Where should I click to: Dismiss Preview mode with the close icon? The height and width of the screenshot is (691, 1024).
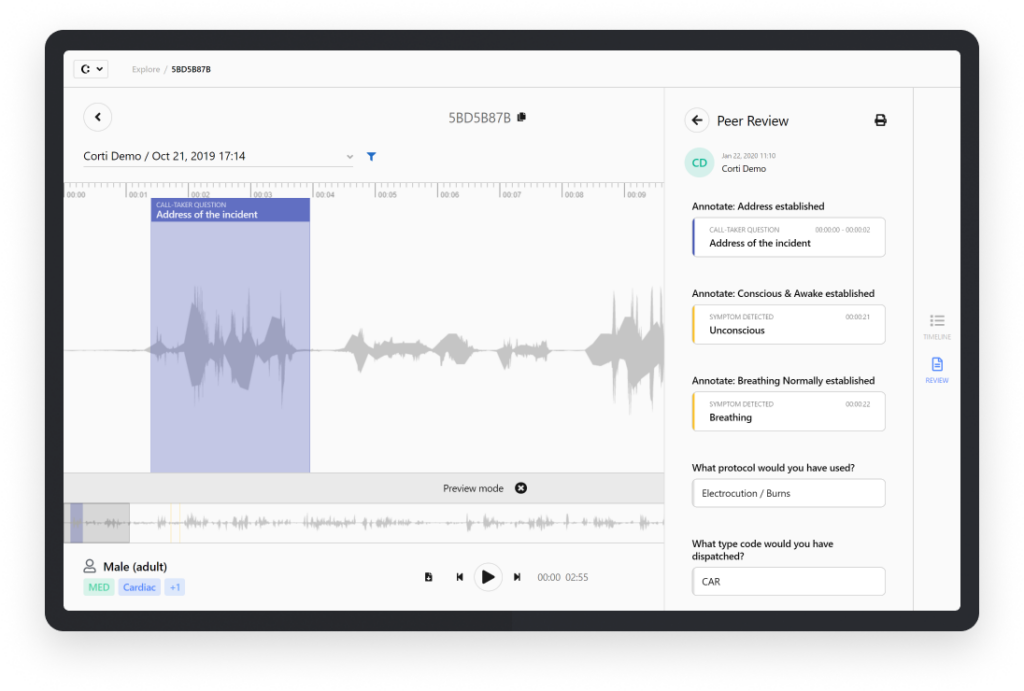click(521, 488)
